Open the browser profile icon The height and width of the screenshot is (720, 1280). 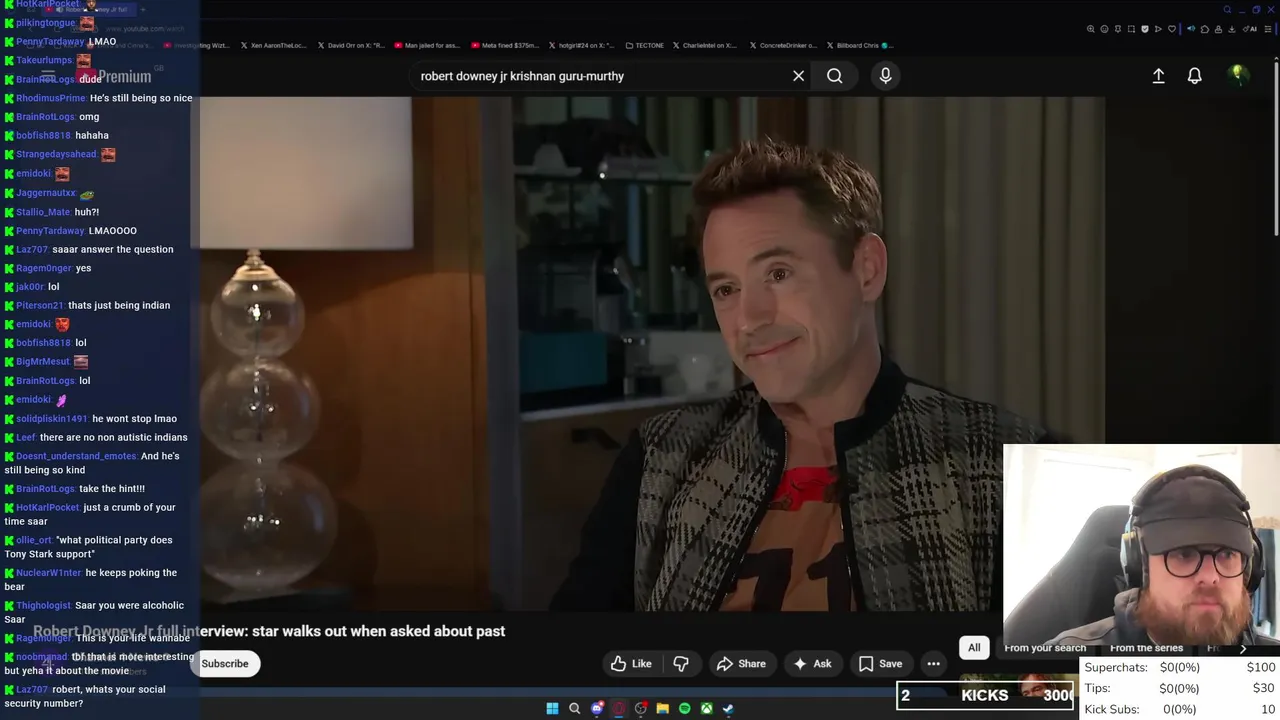1218,29
